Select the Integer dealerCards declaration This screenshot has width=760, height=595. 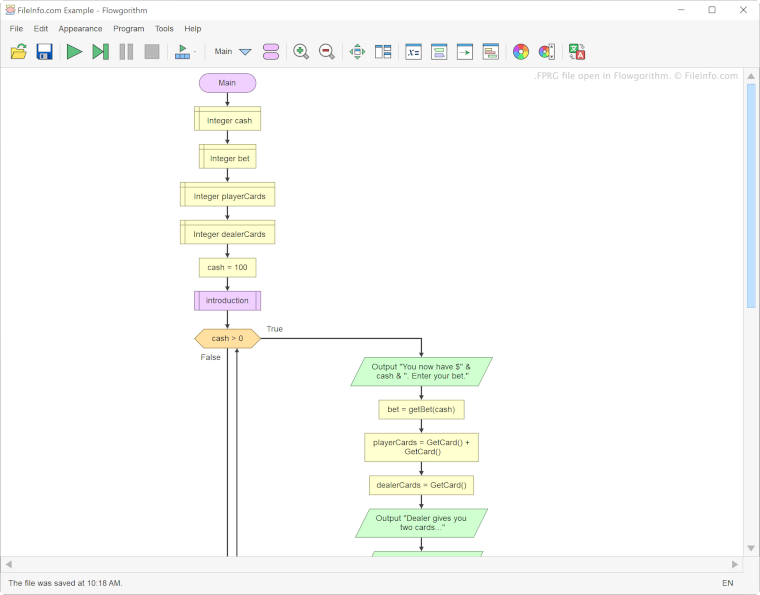(x=227, y=232)
